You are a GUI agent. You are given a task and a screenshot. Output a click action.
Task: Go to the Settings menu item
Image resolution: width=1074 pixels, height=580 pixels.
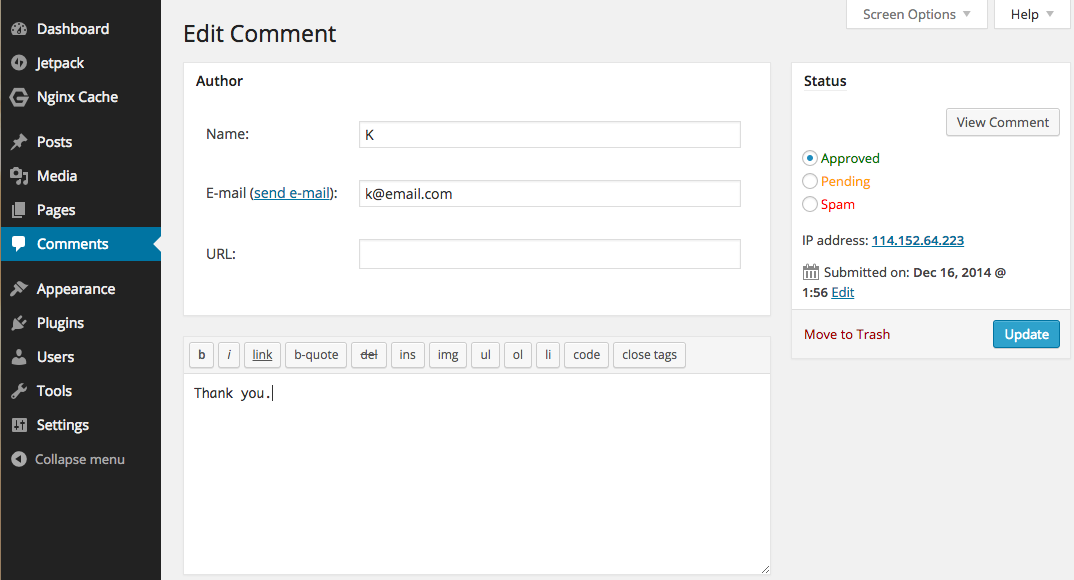point(62,425)
